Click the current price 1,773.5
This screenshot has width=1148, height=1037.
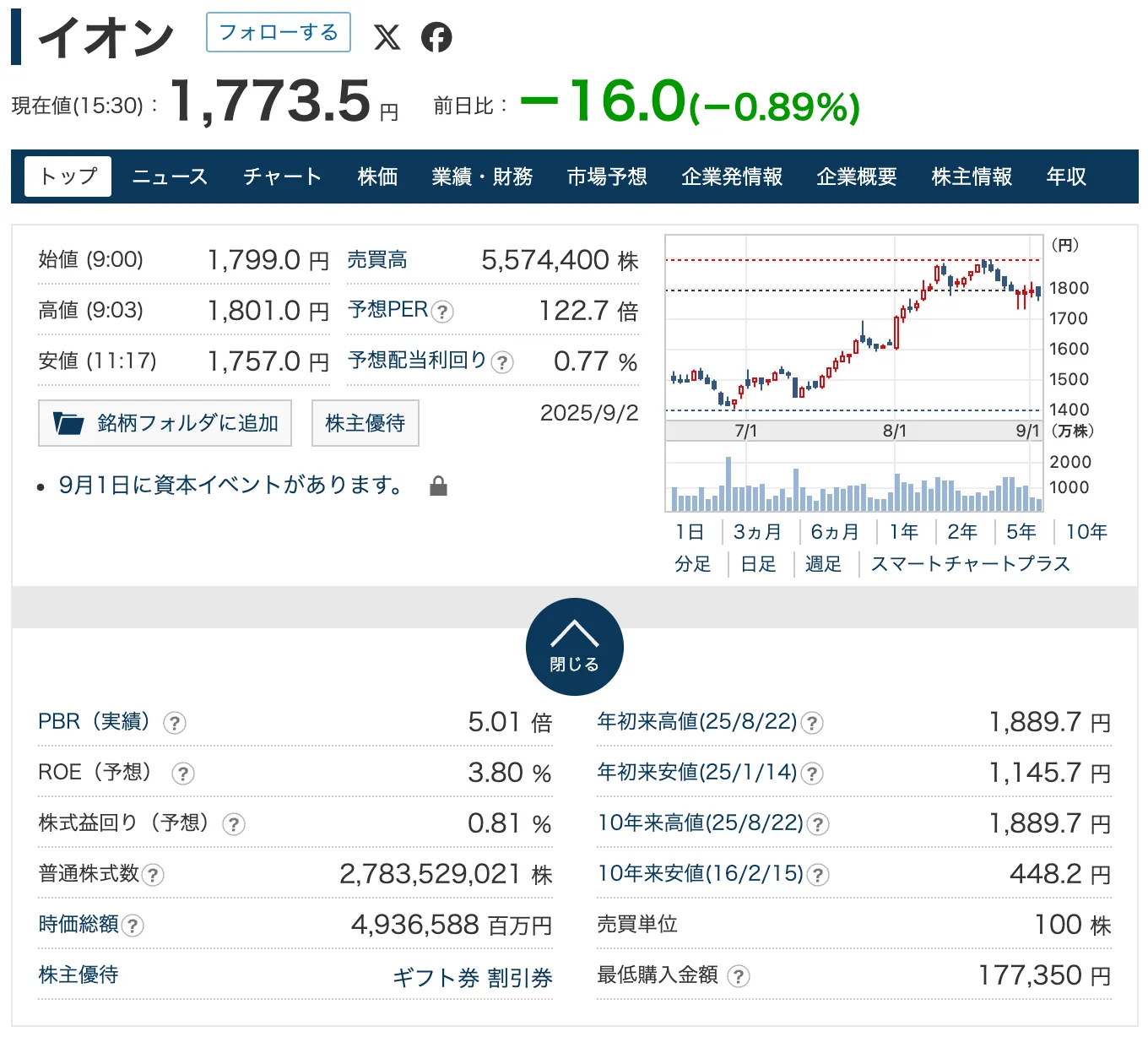pos(271,101)
